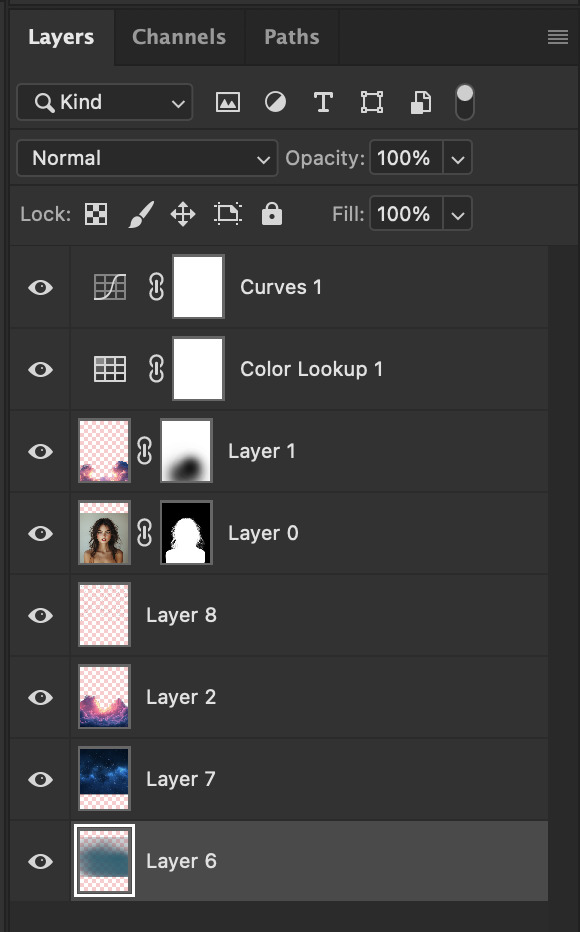Image resolution: width=580 pixels, height=932 pixels.
Task: Click Layer 8 thumbnail
Action: click(x=104, y=615)
